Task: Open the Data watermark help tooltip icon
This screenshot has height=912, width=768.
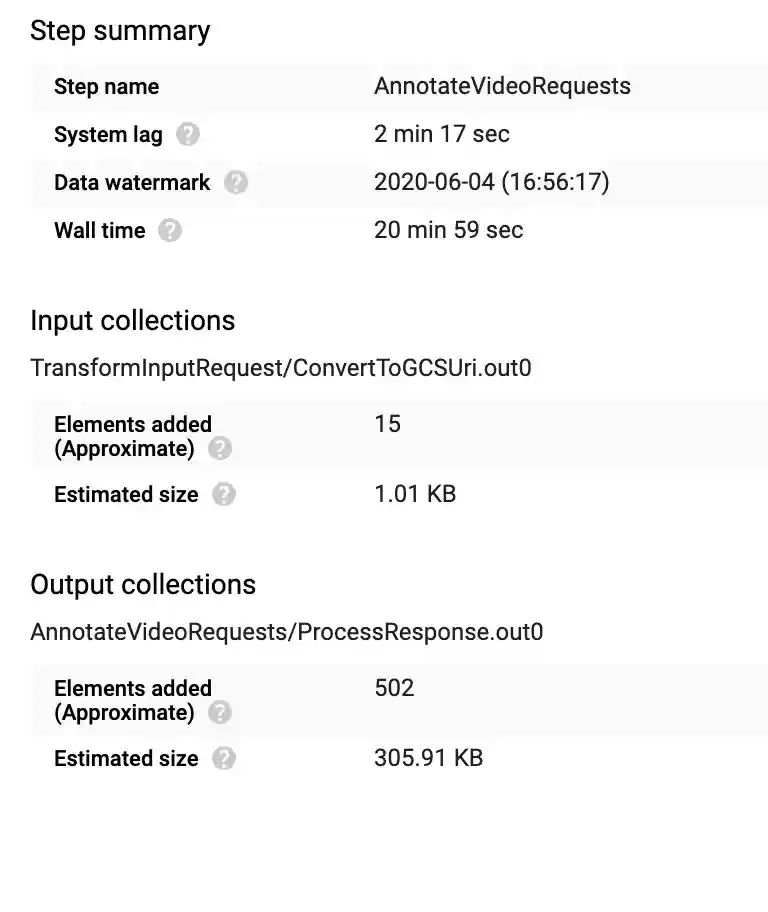Action: (x=236, y=183)
